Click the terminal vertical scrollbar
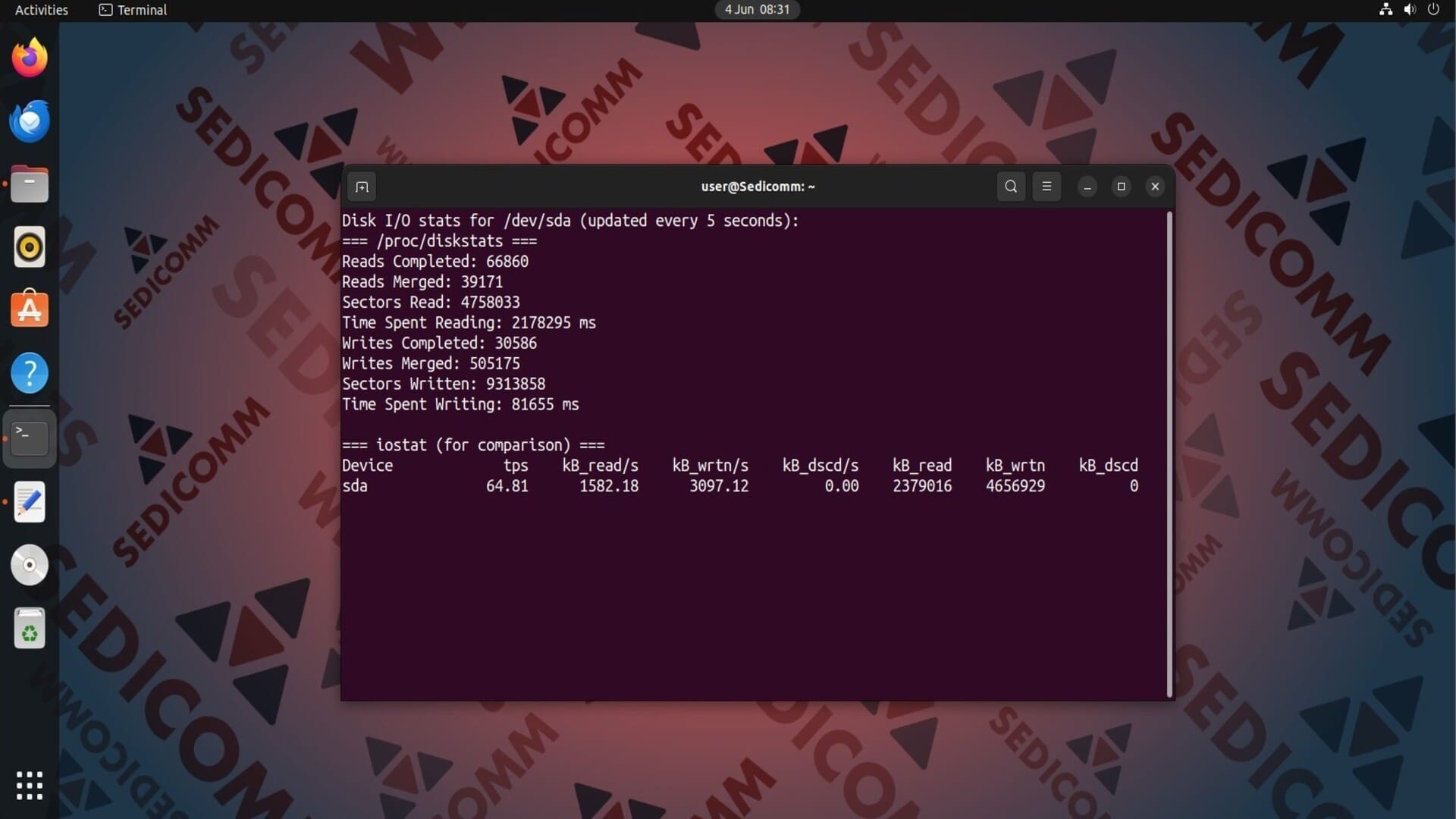The width and height of the screenshot is (1456, 819). click(x=1169, y=455)
